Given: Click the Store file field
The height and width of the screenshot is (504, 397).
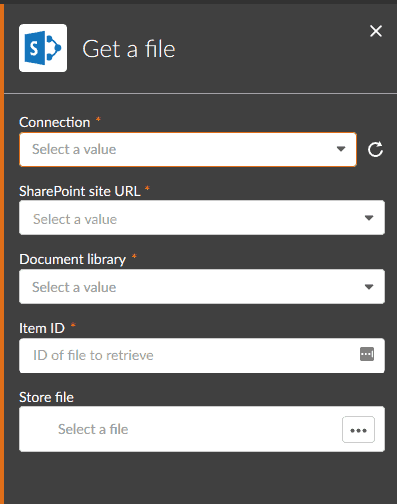Looking at the screenshot, I should 202,429.
